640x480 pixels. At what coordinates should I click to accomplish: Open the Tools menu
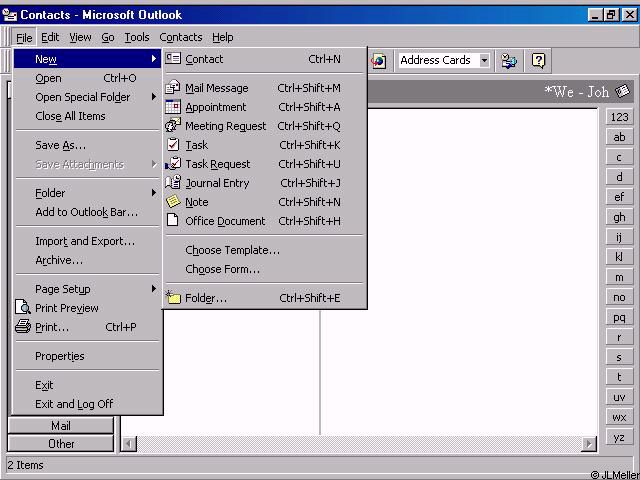click(137, 38)
